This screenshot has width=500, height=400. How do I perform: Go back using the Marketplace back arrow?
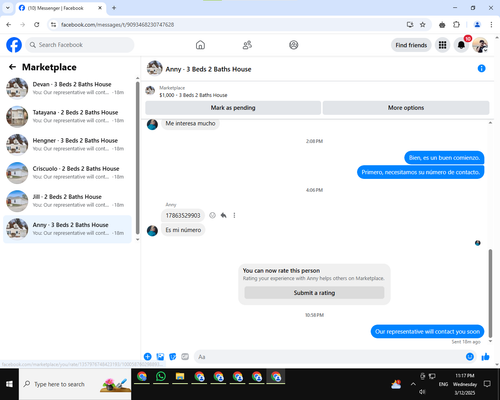coord(13,67)
